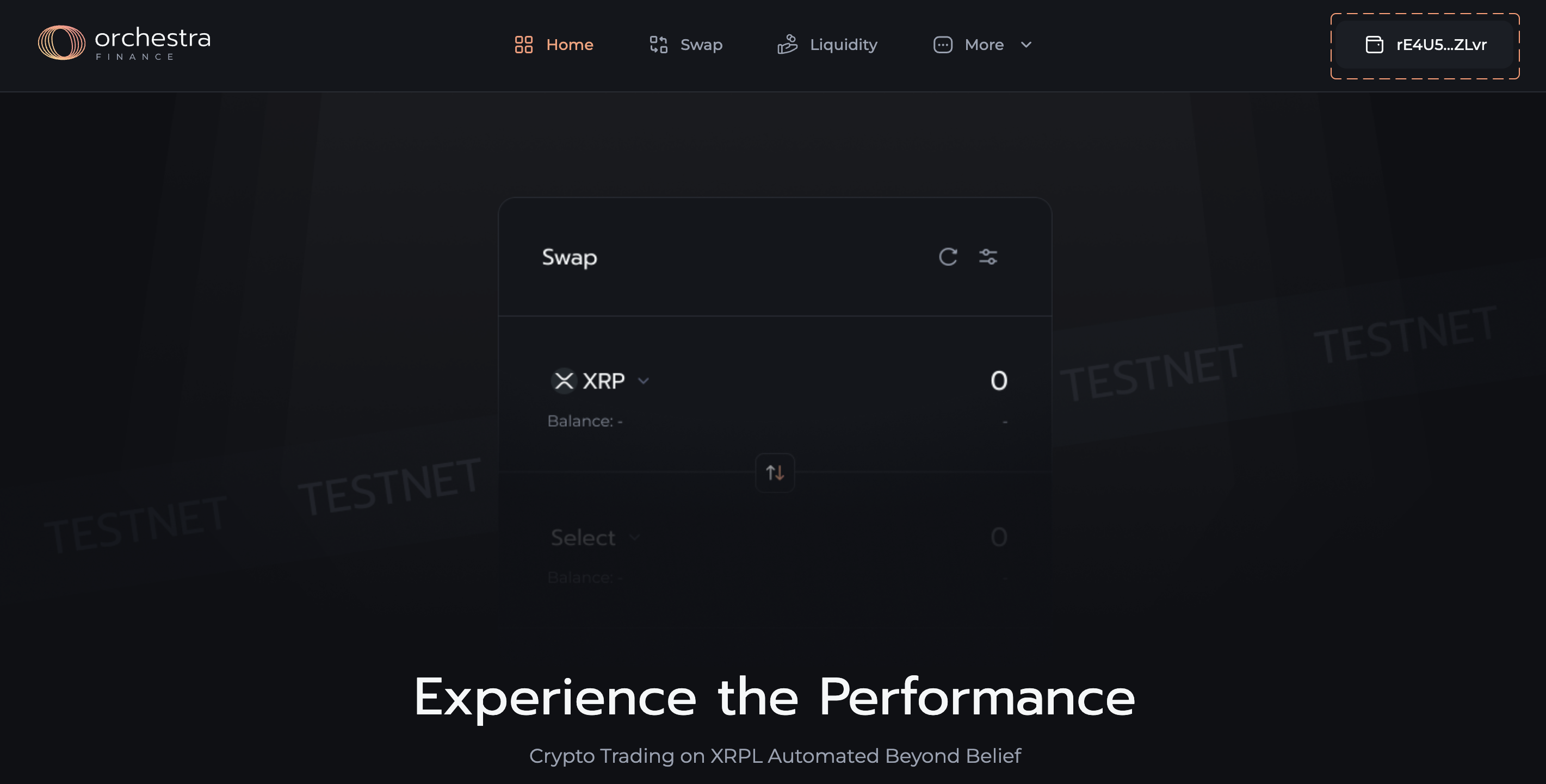This screenshot has height=784, width=1546.
Task: Flip swap direction with arrows button
Action: (775, 473)
